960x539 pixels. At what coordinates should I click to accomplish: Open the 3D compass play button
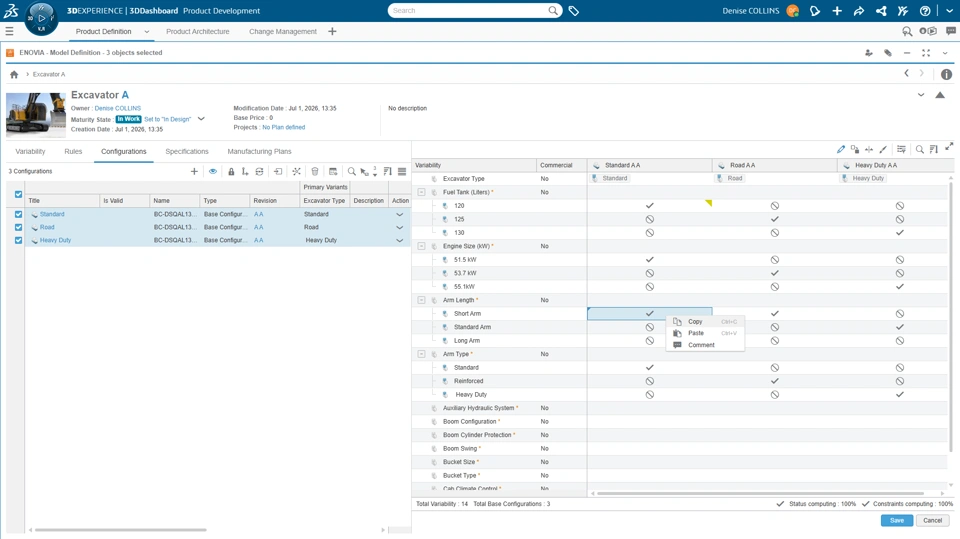point(42,18)
